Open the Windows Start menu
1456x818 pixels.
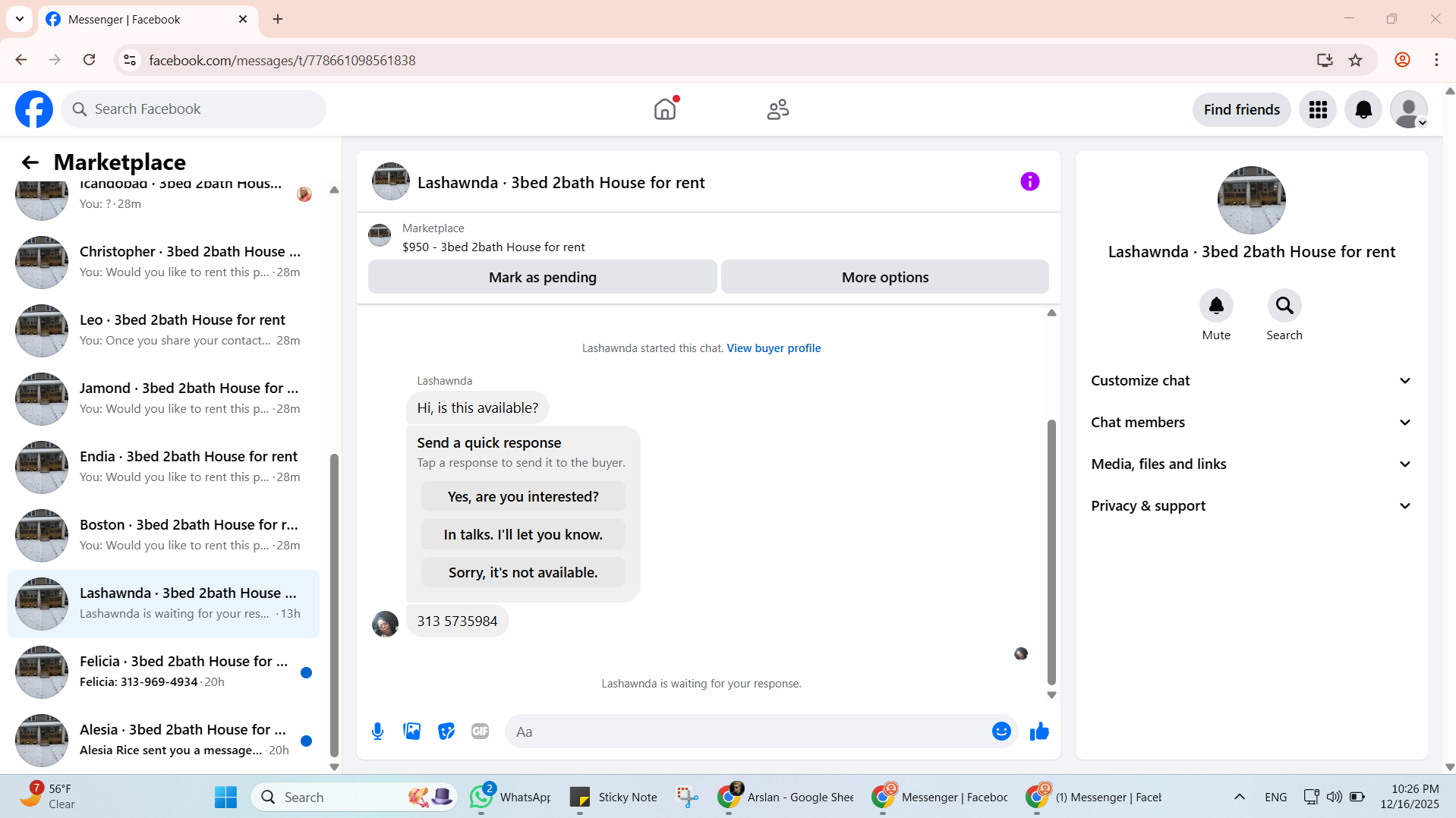(225, 798)
